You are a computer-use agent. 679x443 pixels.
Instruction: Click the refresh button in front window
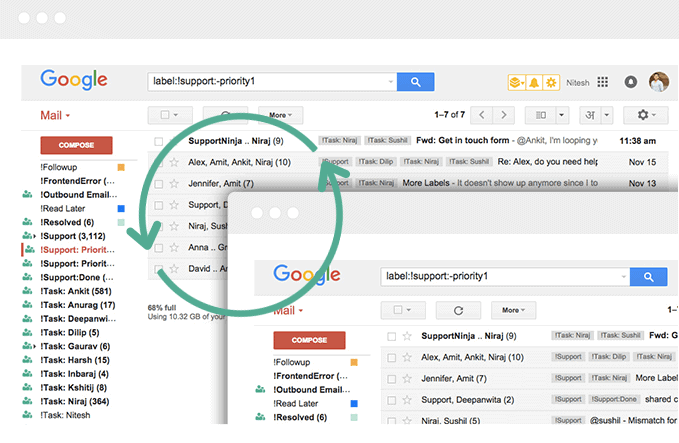pyautogui.click(x=458, y=310)
